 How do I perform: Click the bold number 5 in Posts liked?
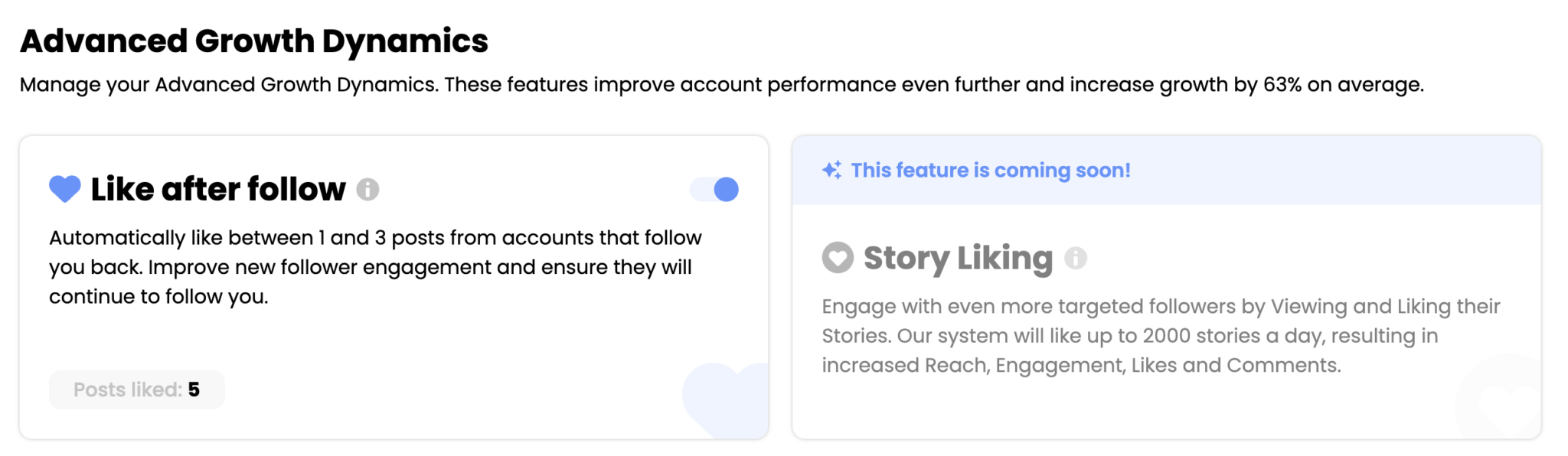(194, 389)
